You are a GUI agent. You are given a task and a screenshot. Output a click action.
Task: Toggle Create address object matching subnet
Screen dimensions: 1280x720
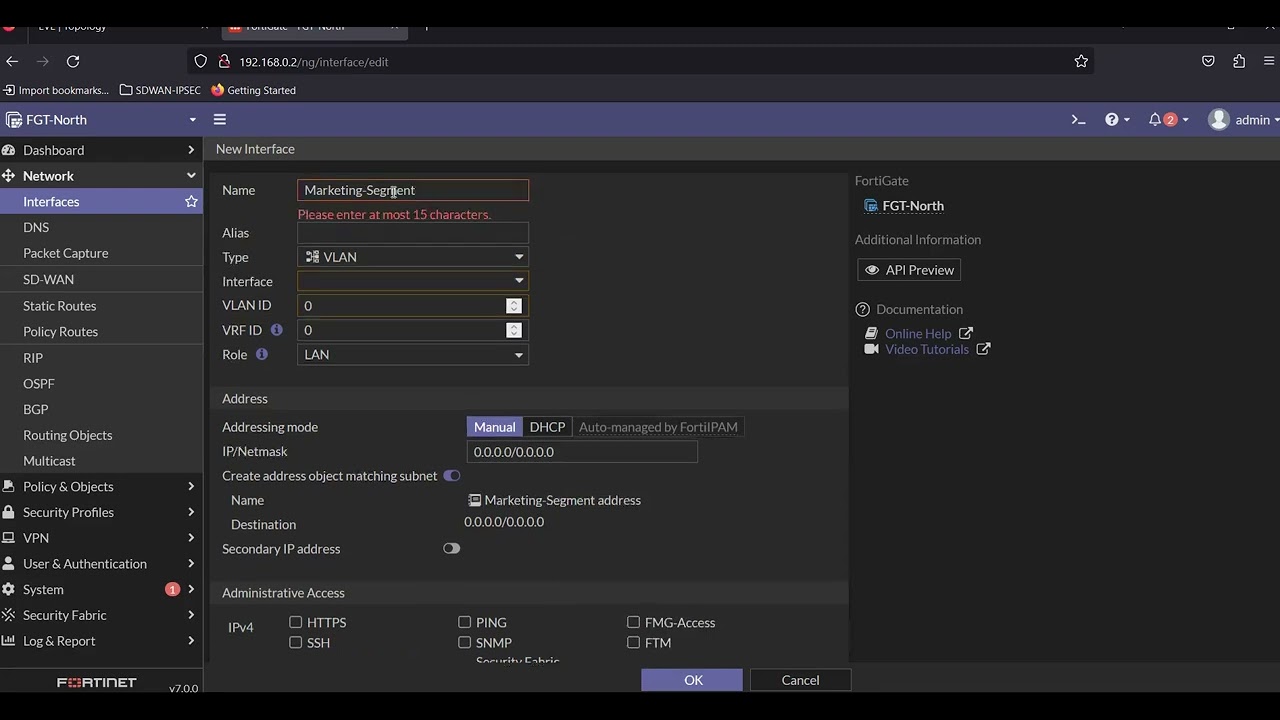click(x=452, y=476)
